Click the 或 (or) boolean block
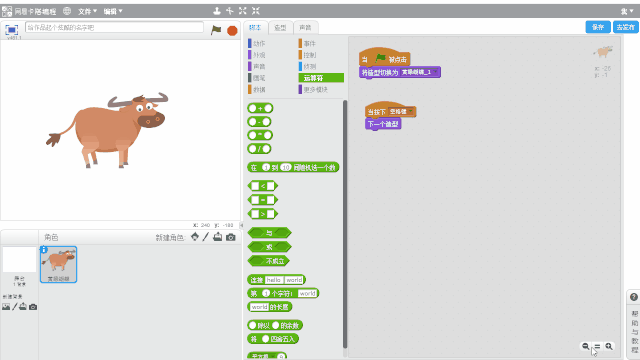Viewport: 640px width, 360px height. tap(269, 247)
